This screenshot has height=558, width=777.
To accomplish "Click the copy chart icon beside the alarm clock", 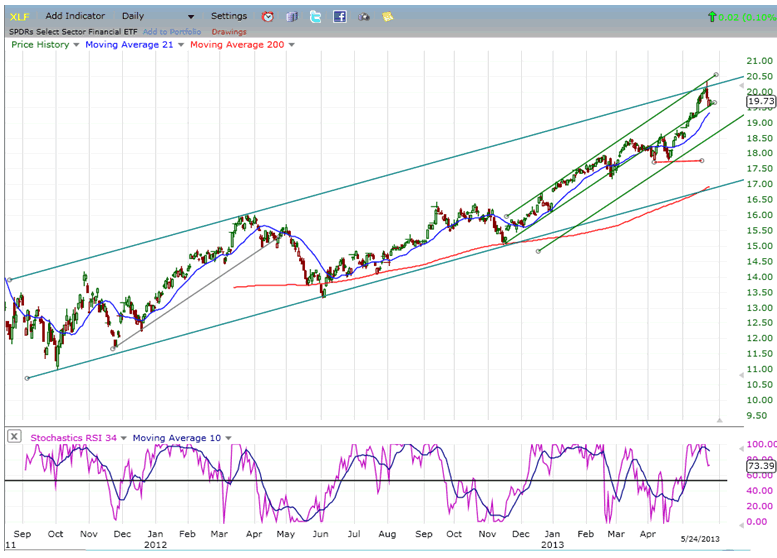I will click(291, 17).
